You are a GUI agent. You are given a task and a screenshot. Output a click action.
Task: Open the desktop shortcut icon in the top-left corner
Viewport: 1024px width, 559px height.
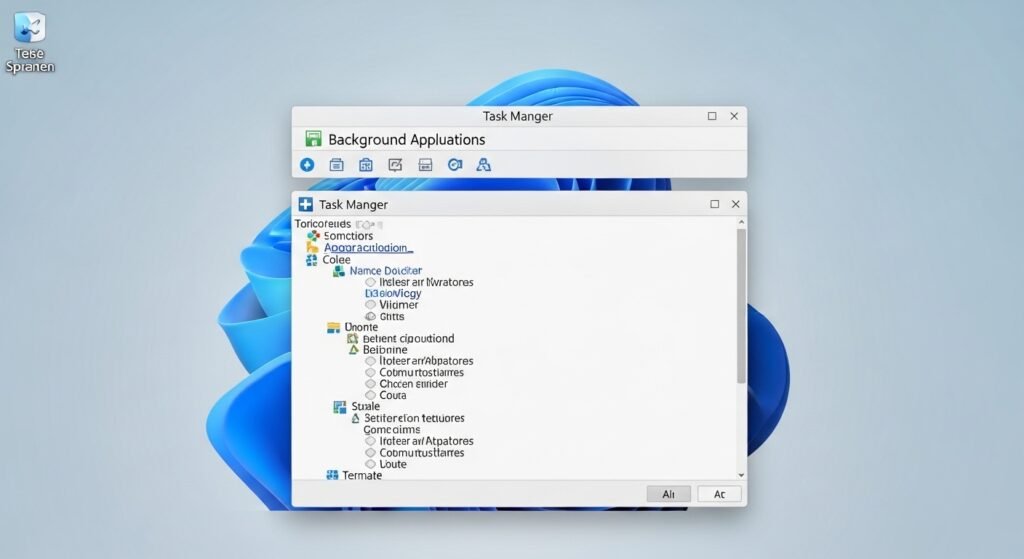30,28
